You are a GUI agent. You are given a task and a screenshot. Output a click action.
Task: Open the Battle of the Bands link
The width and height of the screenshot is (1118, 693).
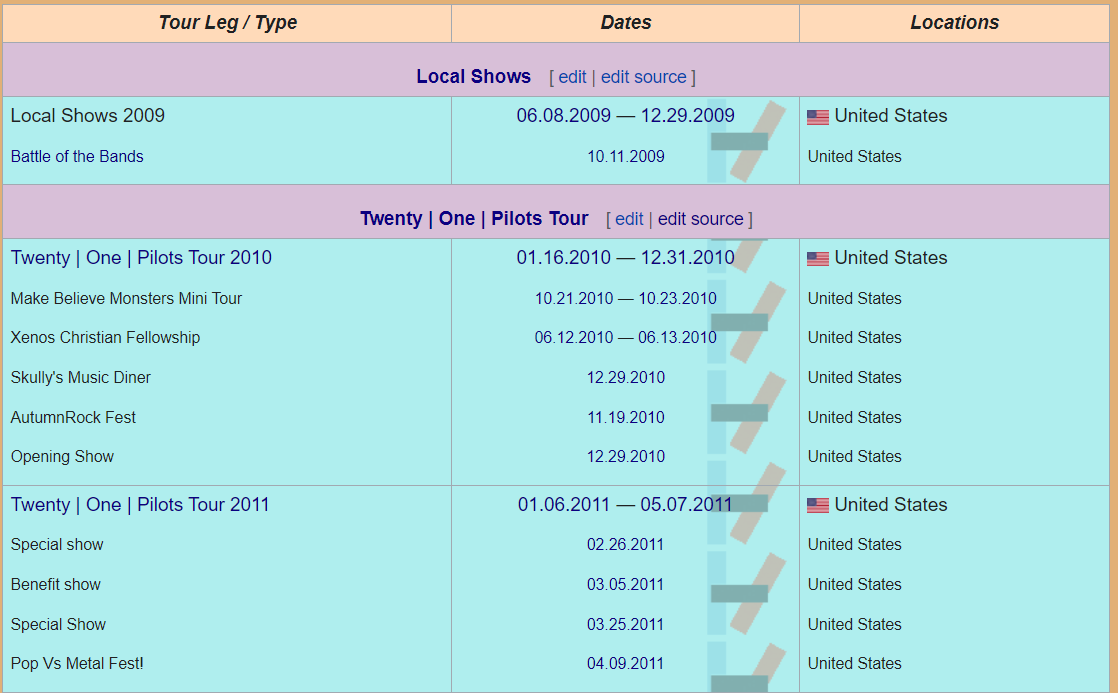(77, 156)
